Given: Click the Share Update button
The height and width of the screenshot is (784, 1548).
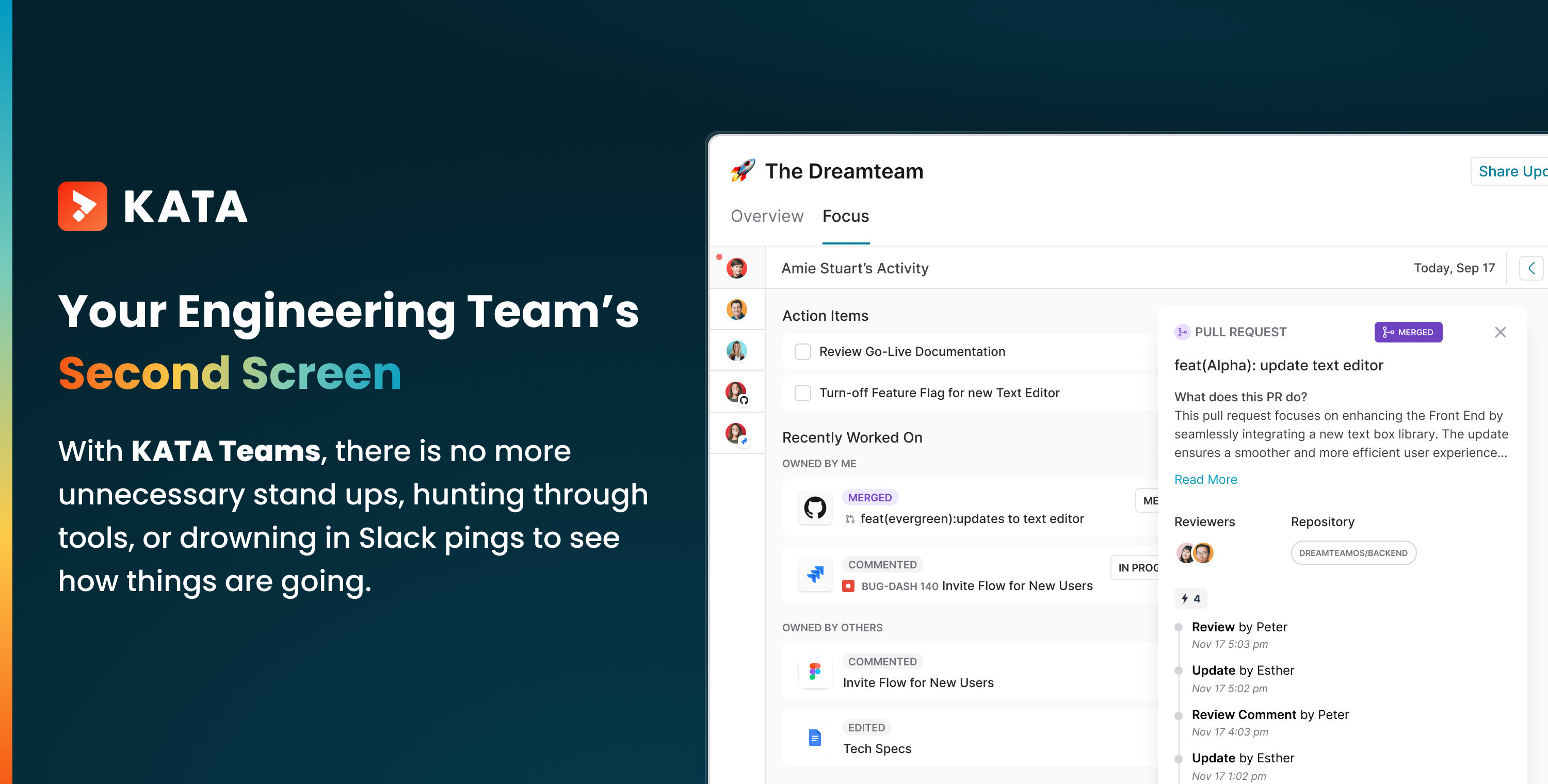Looking at the screenshot, I should (x=1509, y=171).
